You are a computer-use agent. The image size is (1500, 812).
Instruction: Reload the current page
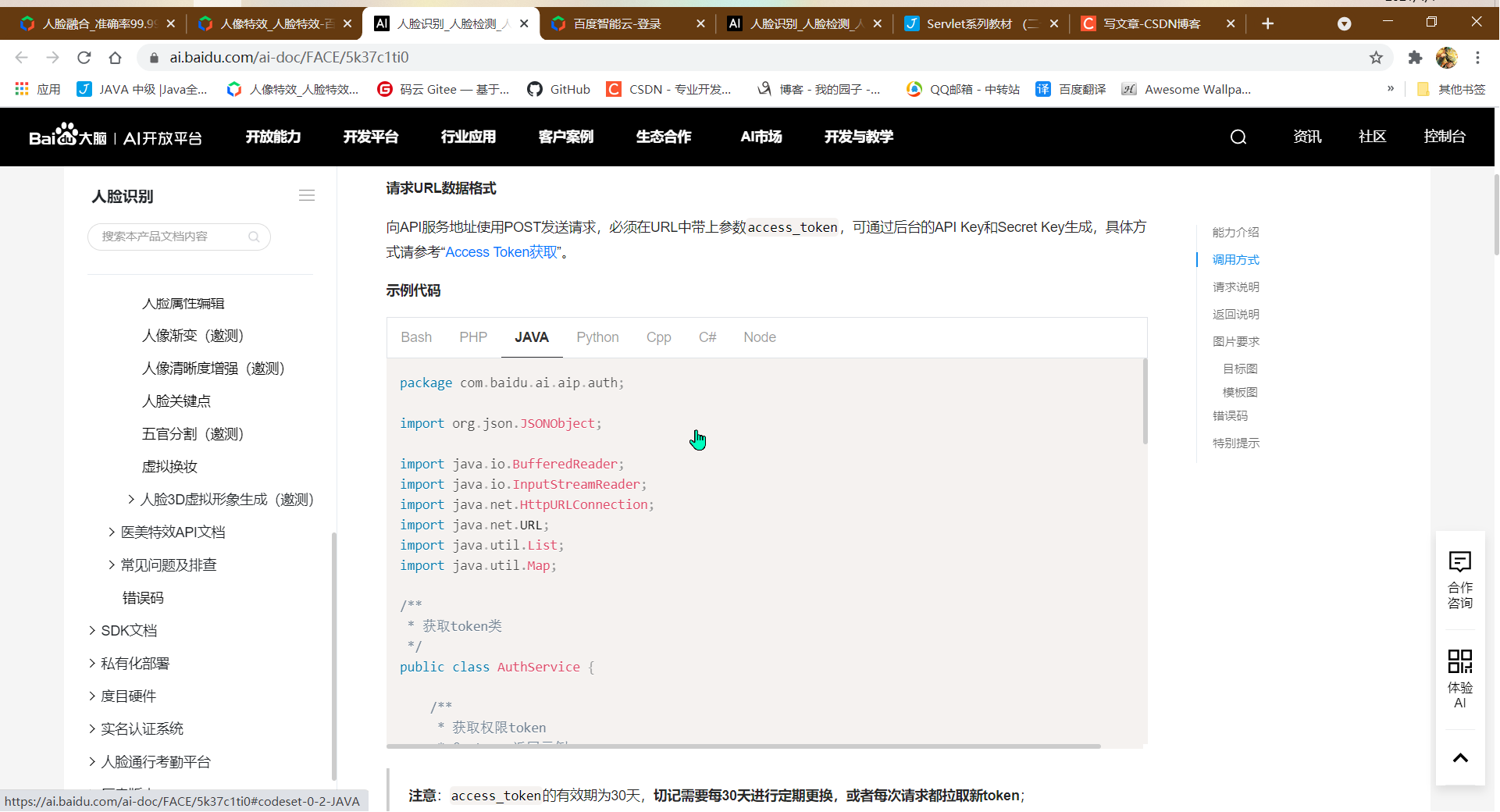[84, 57]
